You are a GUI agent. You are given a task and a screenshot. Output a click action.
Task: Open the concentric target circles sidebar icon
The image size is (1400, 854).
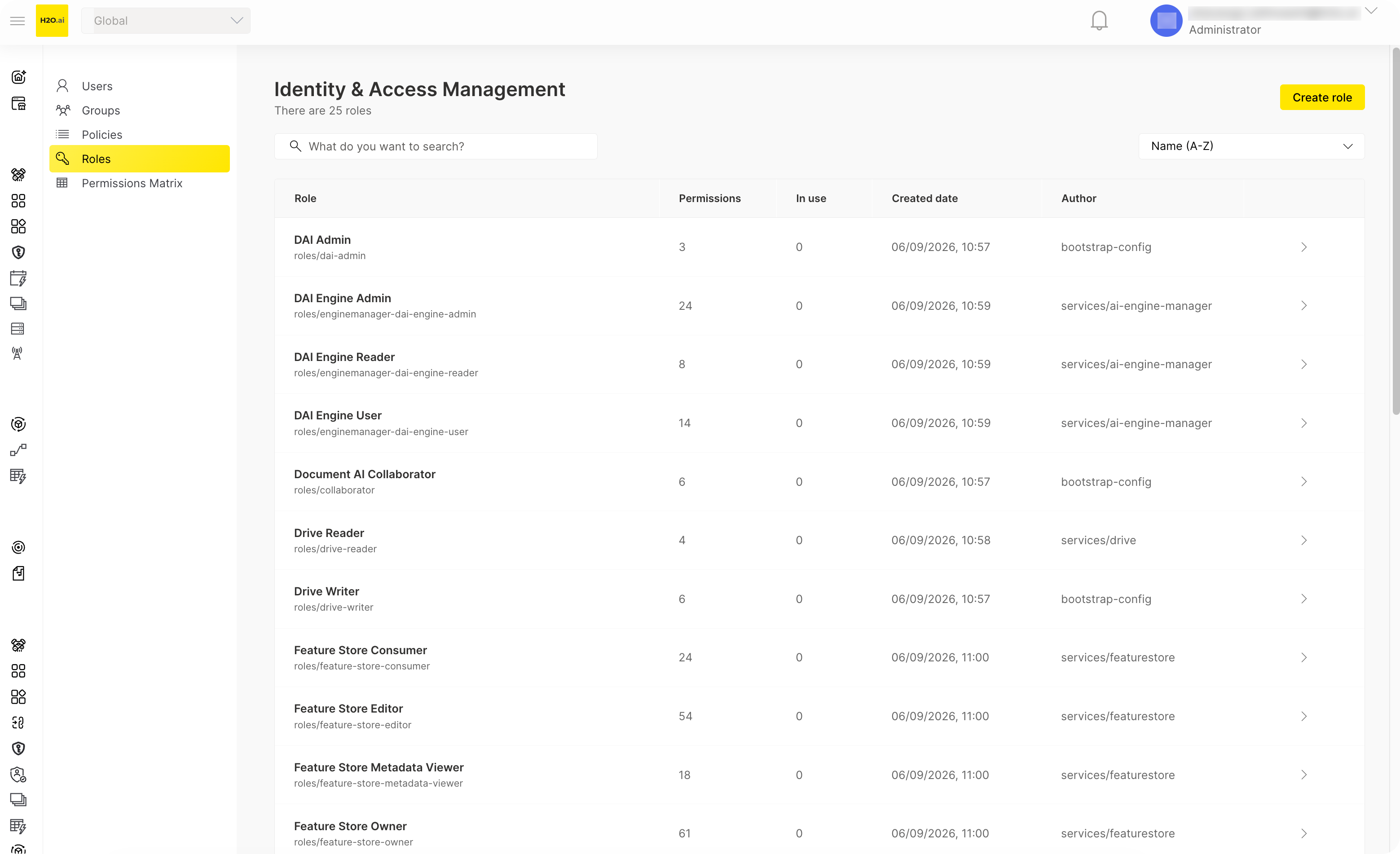click(18, 547)
